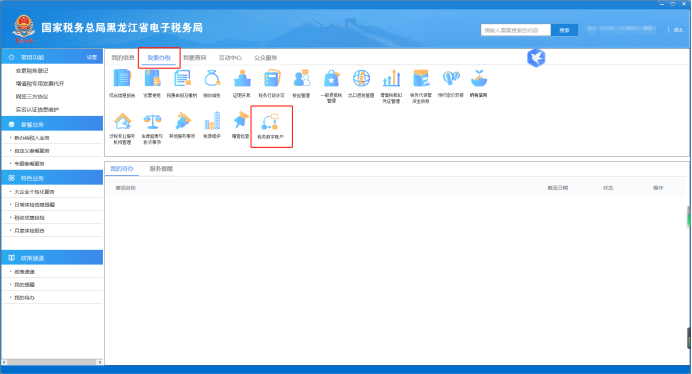Viewport: 692px width, 374px height.
Task: Open 税收优惠自检 sidebar item
Action: pos(29,217)
